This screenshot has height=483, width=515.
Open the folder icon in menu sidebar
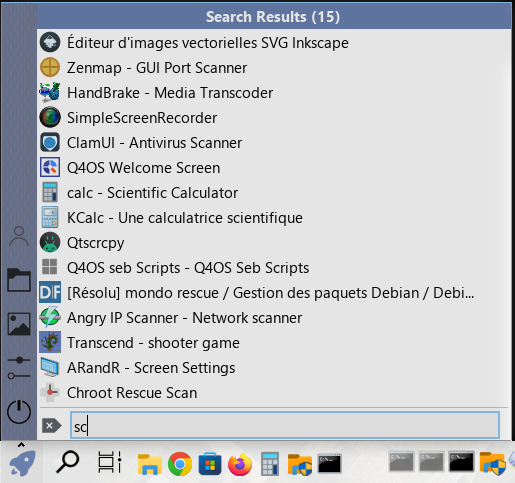point(19,280)
